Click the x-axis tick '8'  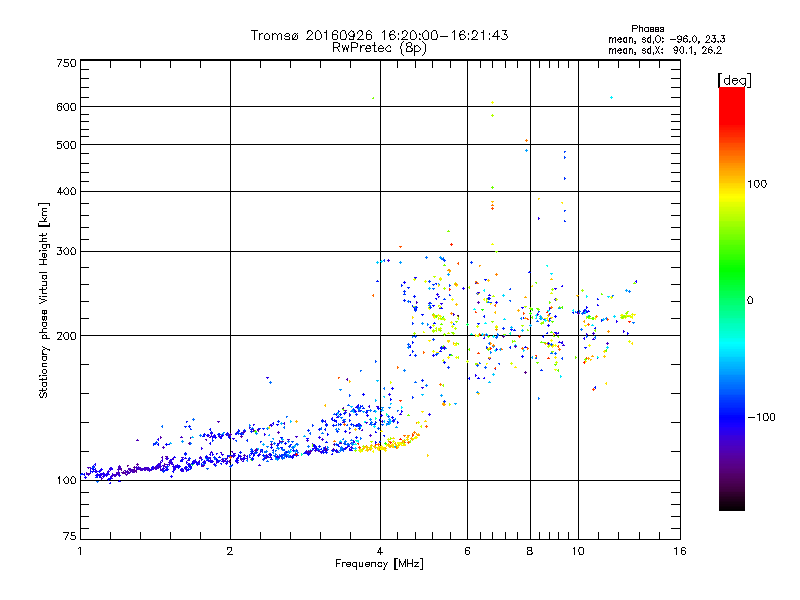(x=530, y=551)
